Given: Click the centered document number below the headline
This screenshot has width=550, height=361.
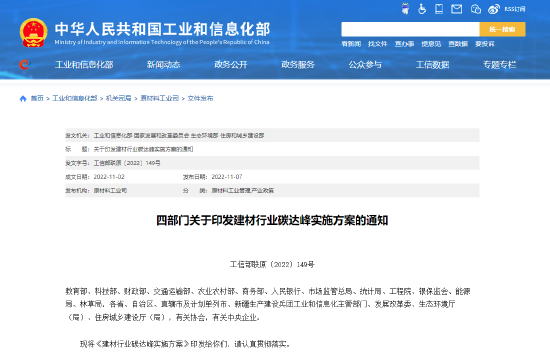Looking at the screenshot, I should coord(272,265).
